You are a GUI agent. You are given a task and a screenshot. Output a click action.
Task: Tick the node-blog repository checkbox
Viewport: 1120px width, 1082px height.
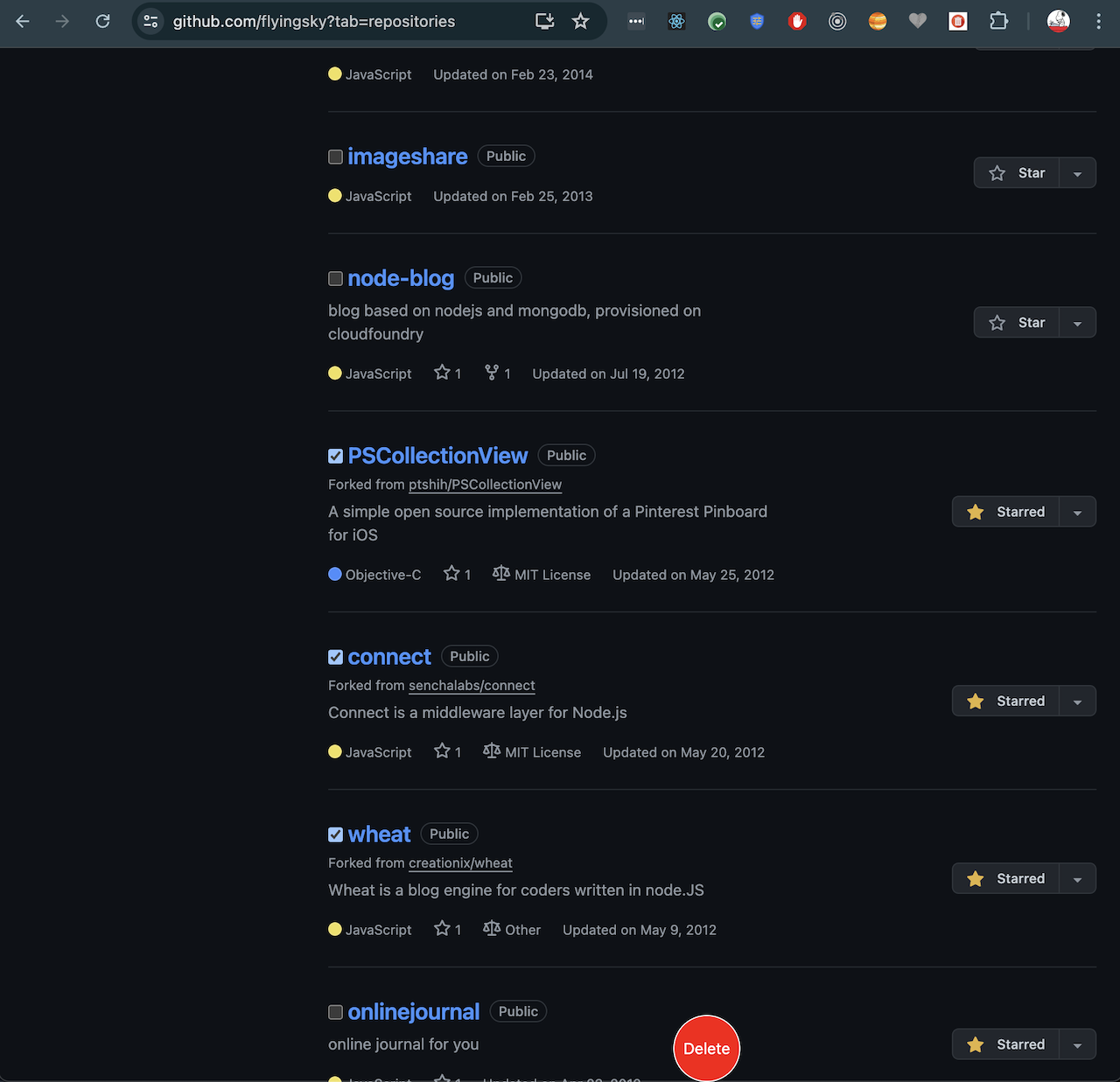coord(335,279)
